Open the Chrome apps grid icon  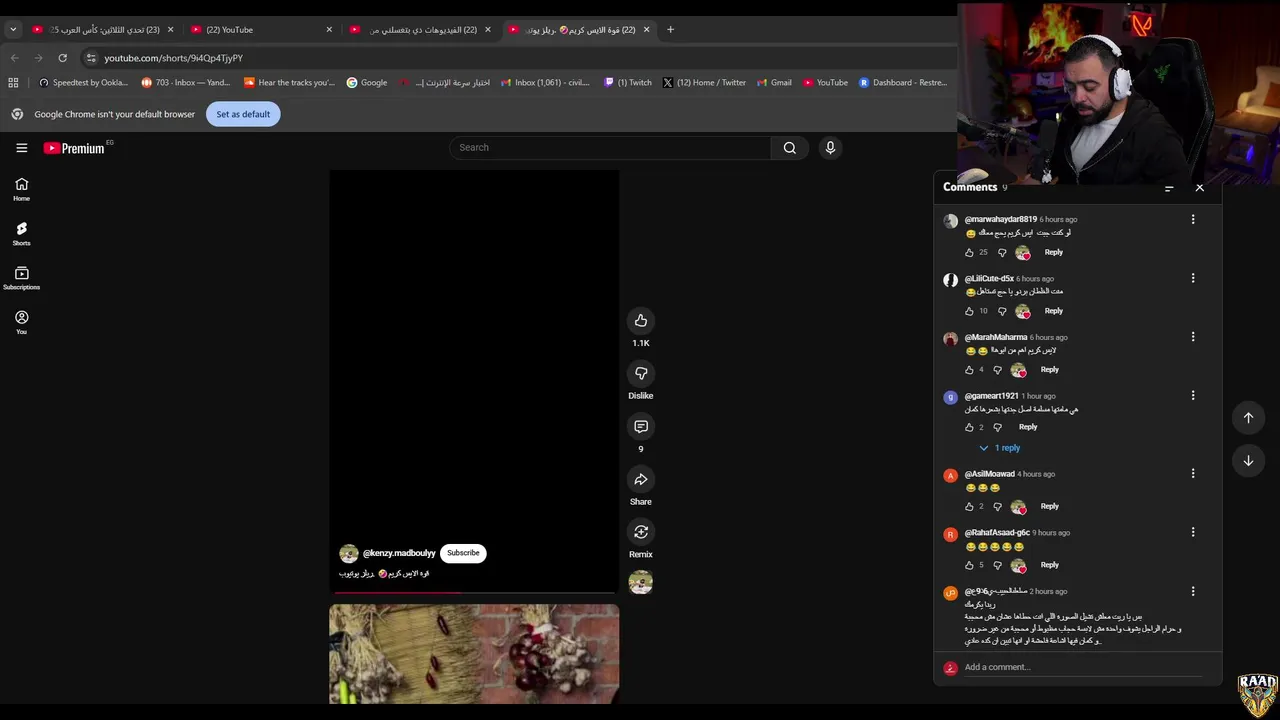14,83
